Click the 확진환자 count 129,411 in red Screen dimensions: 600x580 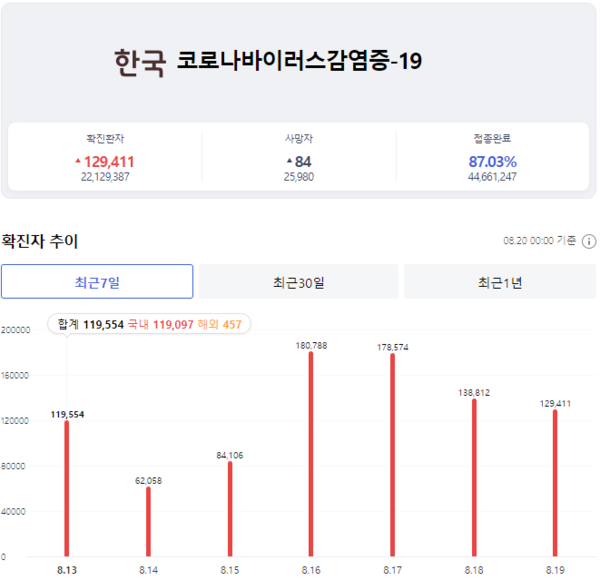[x=109, y=162]
